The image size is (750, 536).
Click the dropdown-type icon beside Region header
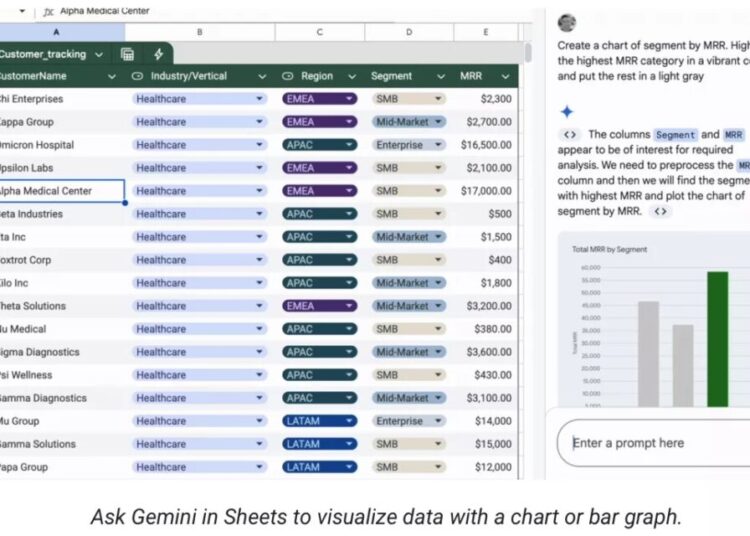click(287, 76)
